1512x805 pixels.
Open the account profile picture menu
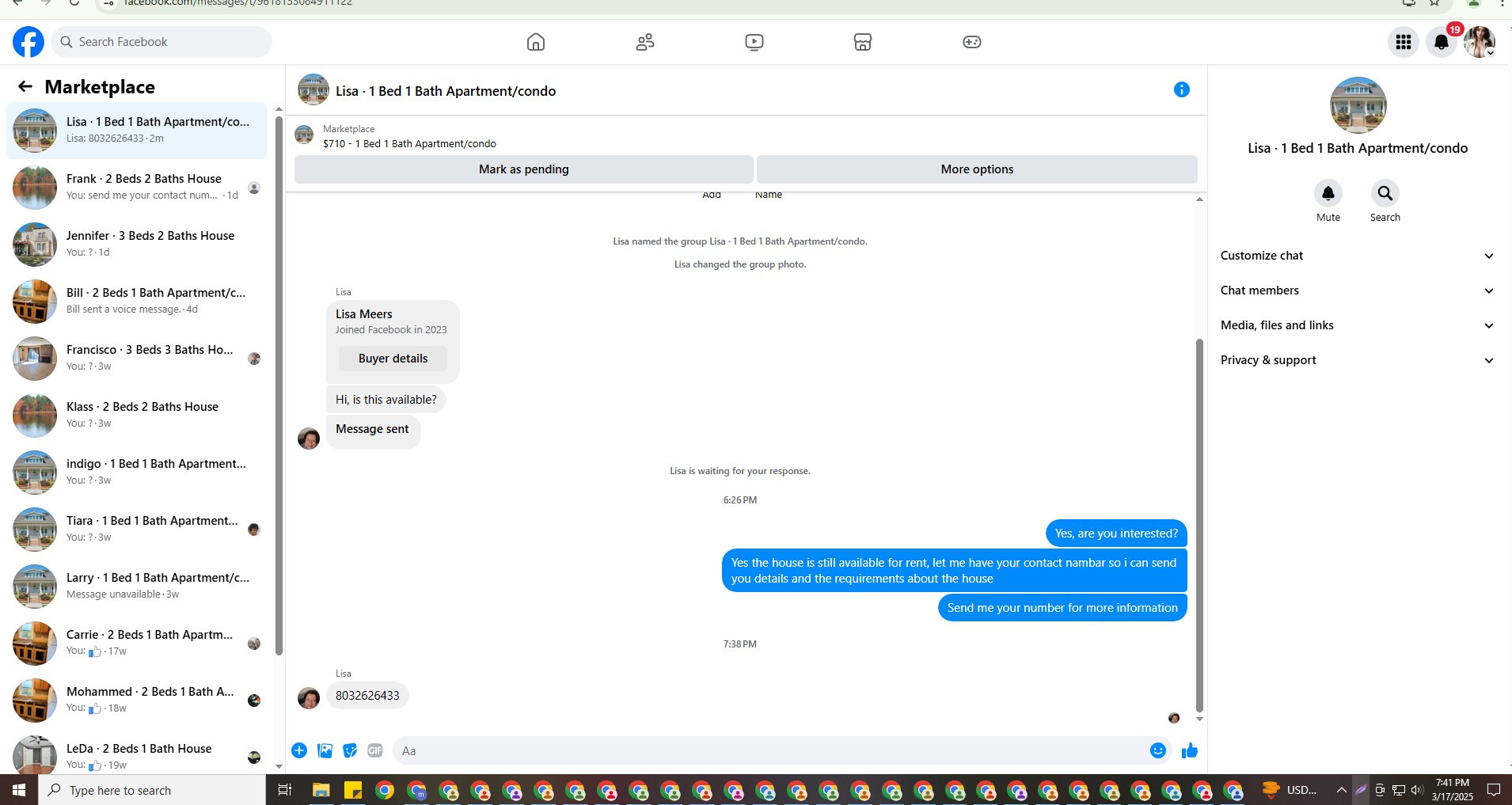1480,42
